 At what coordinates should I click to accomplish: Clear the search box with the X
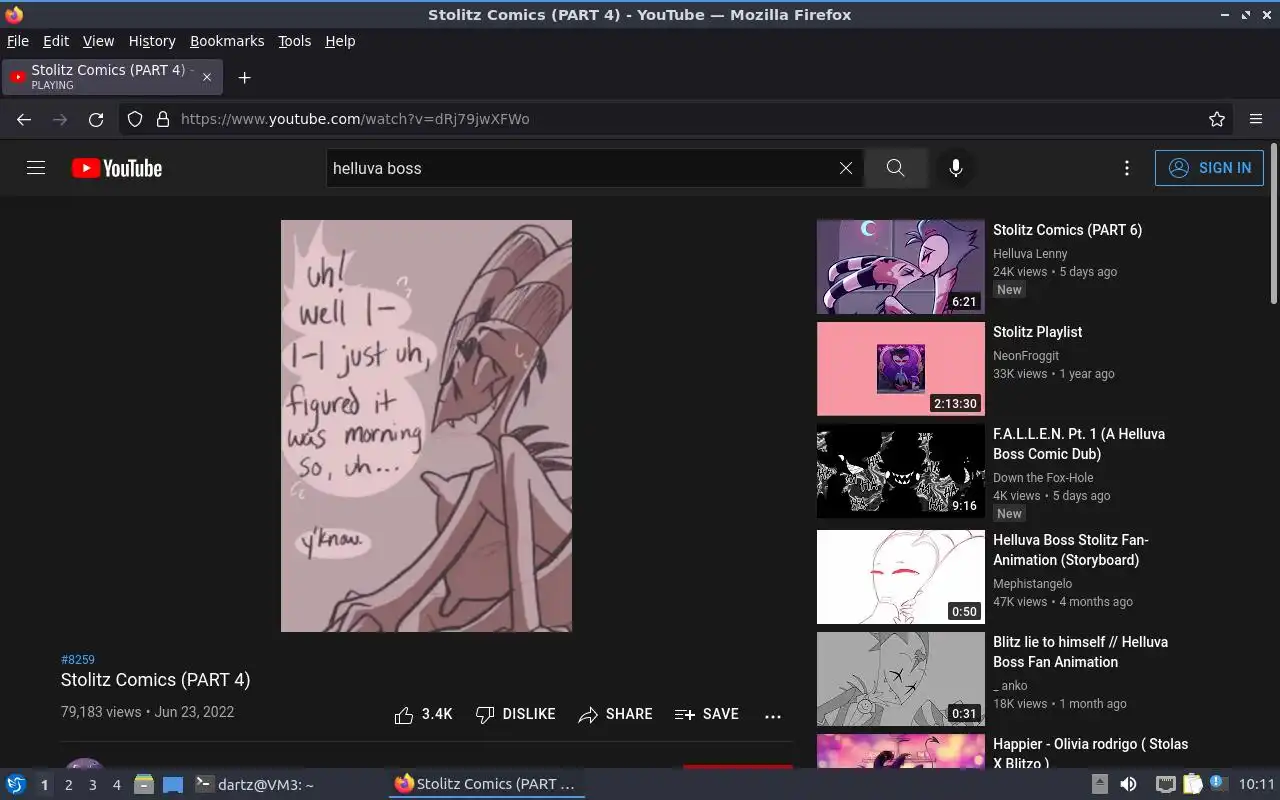[846, 168]
